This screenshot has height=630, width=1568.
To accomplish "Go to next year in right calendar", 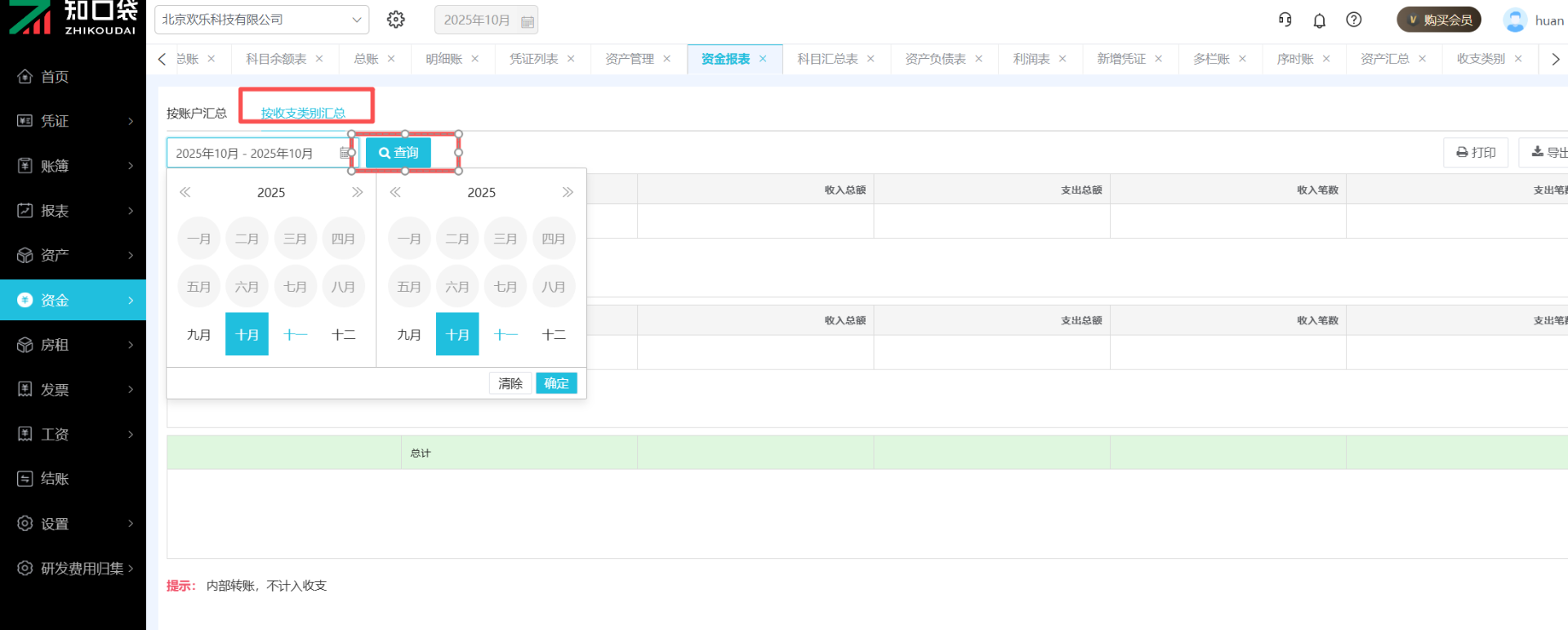I will (x=568, y=192).
